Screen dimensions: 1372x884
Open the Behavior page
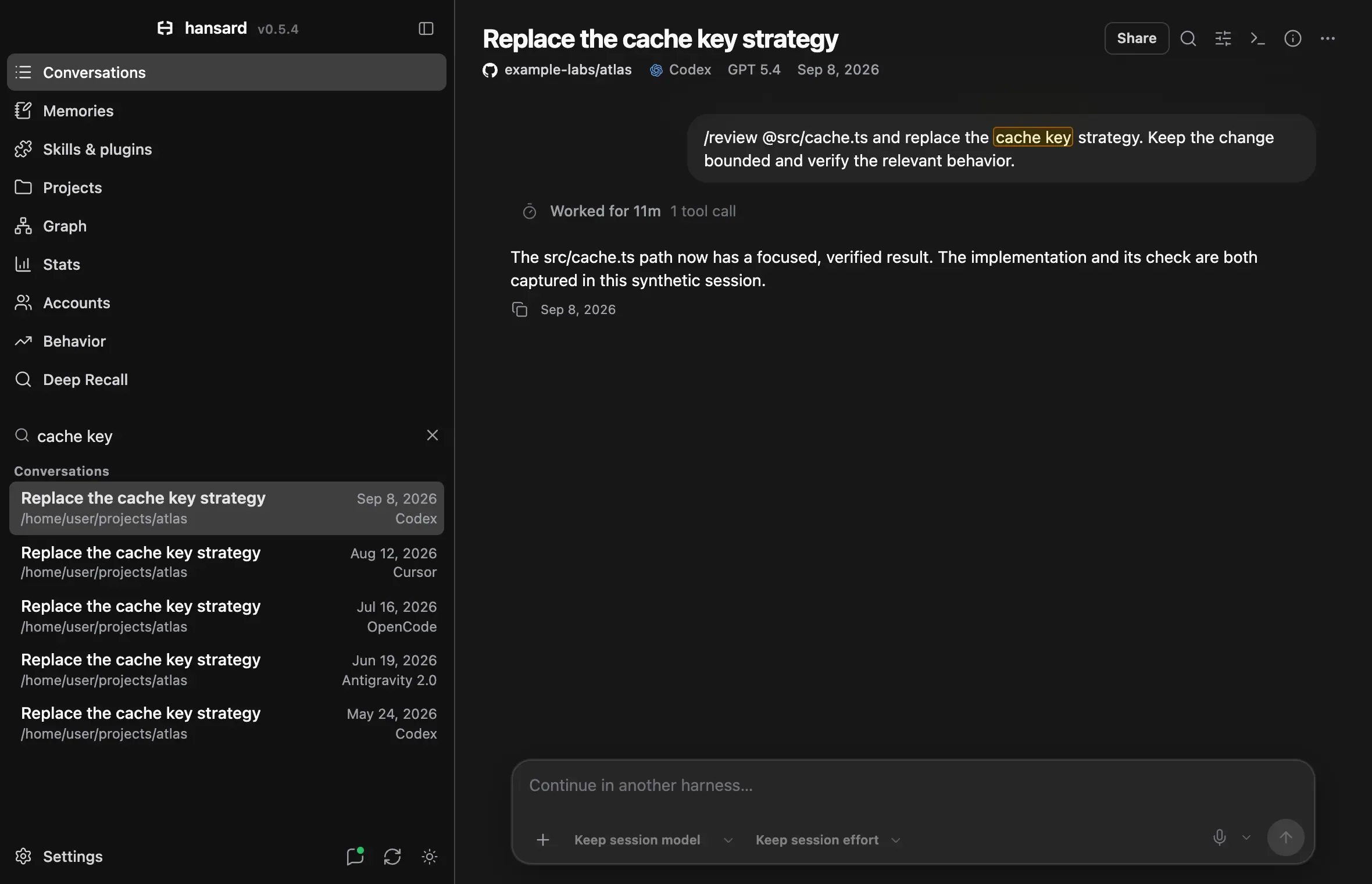point(227,341)
